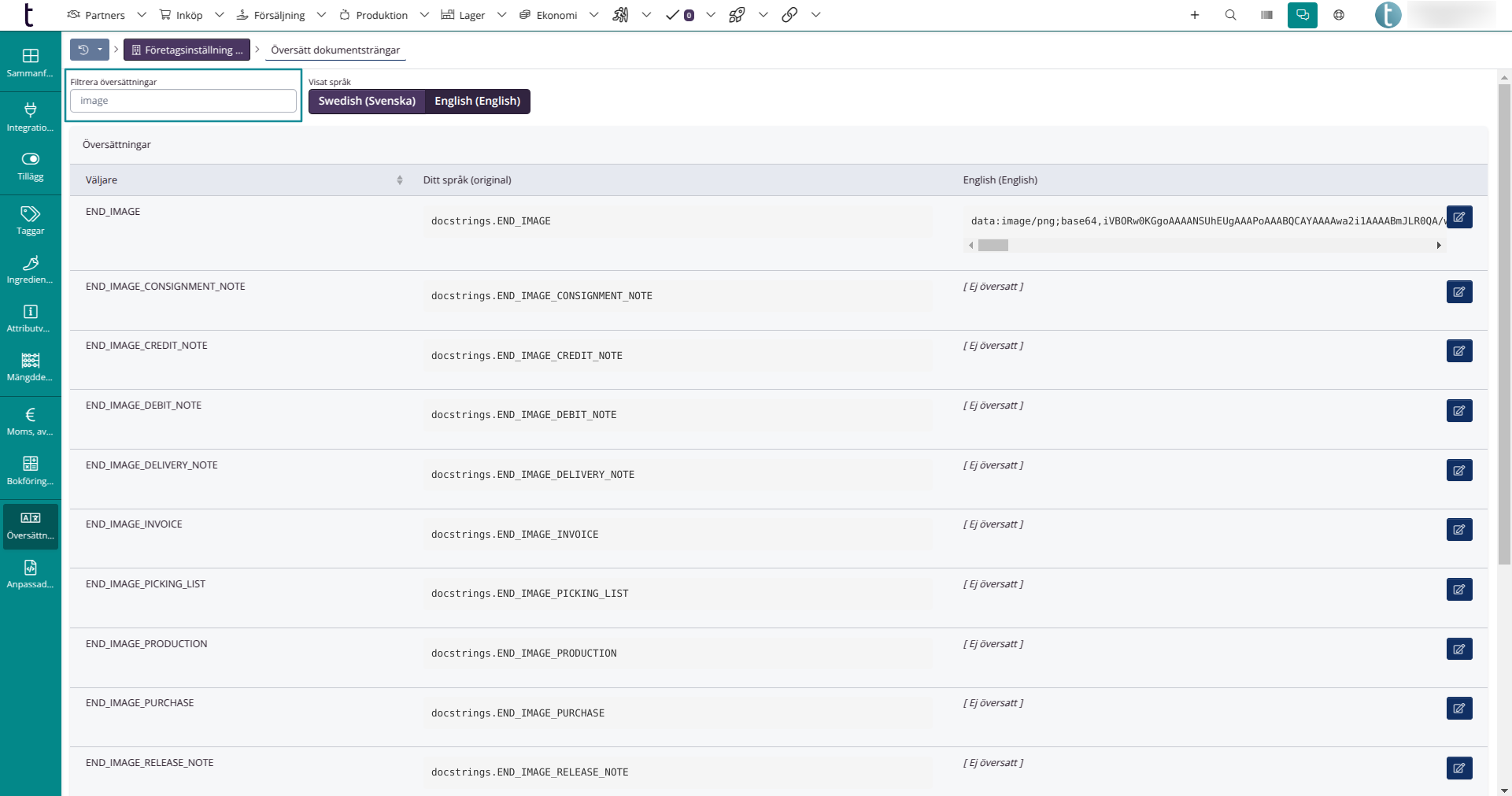Focus the Filtrera översättningar input field

coord(183,101)
